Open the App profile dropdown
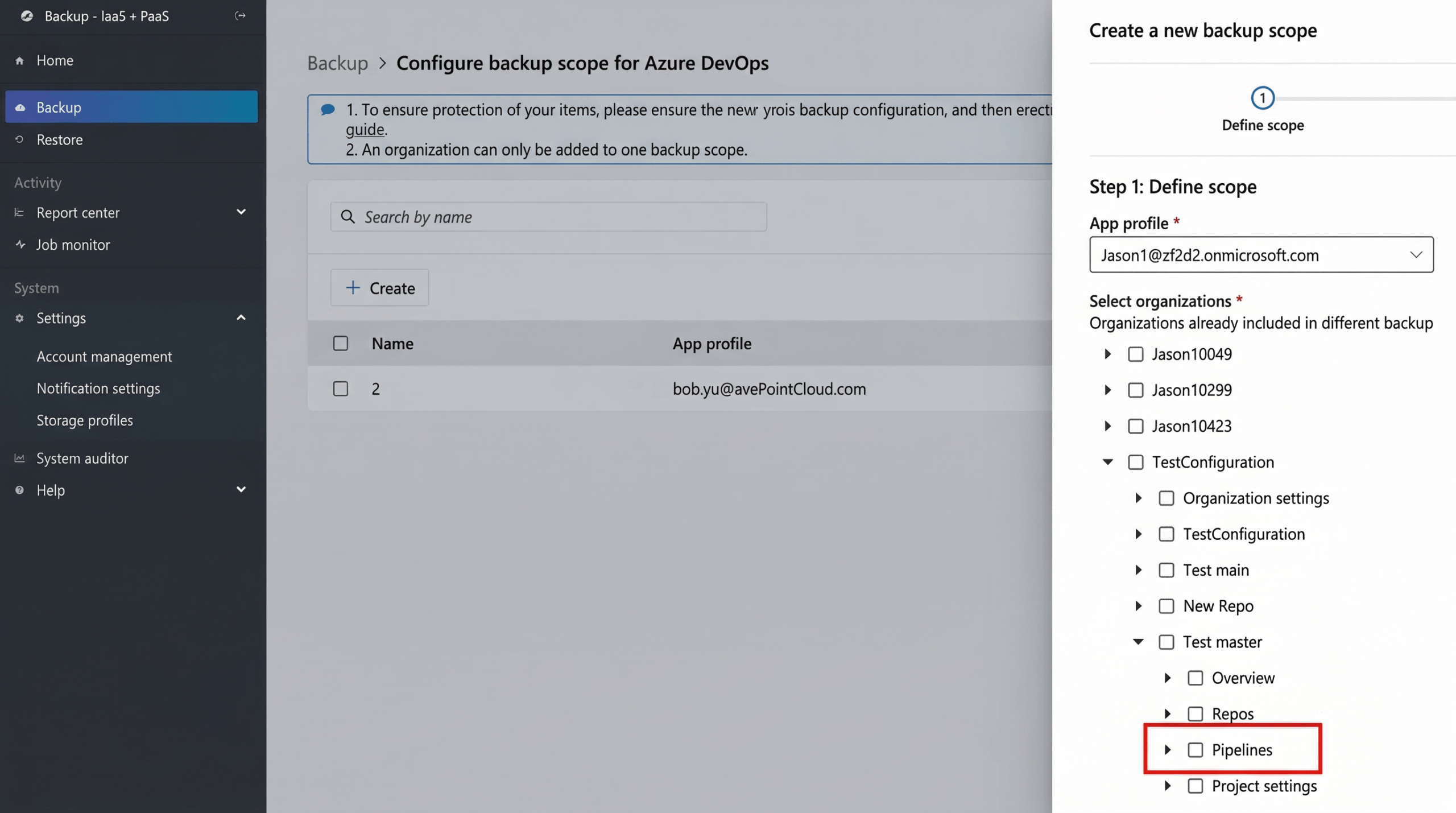This screenshot has height=813, width=1456. pyautogui.click(x=1261, y=255)
